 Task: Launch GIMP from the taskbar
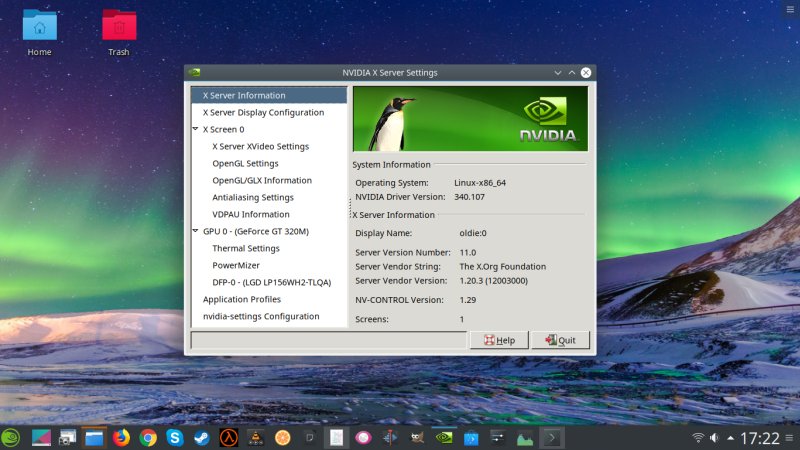(417, 438)
